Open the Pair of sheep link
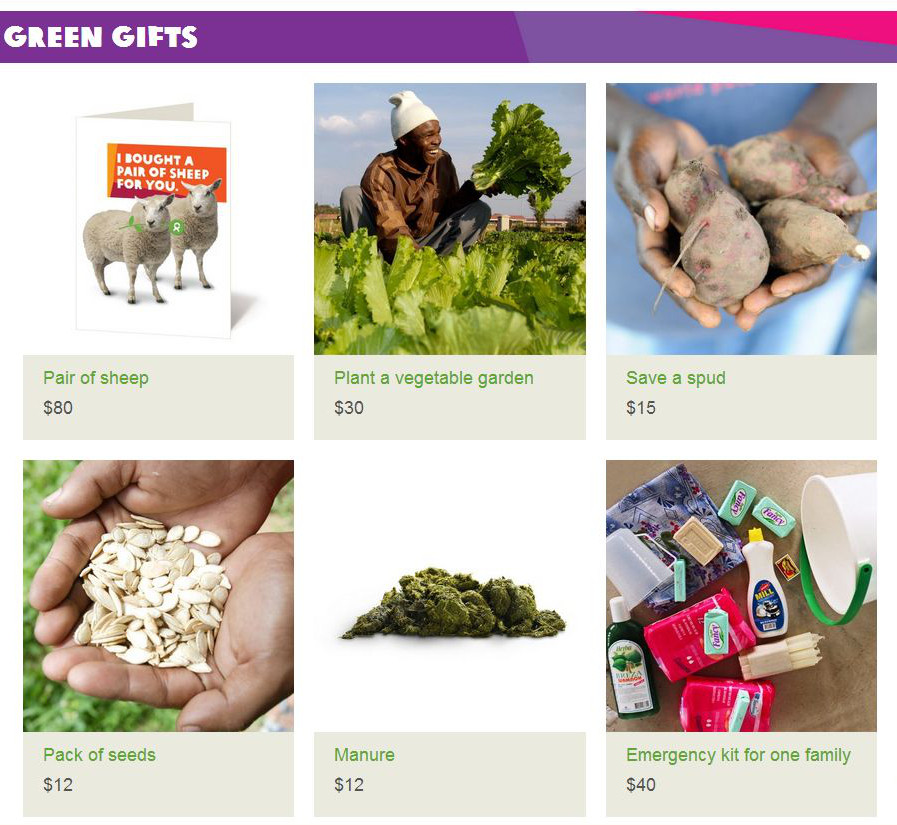 [96, 378]
